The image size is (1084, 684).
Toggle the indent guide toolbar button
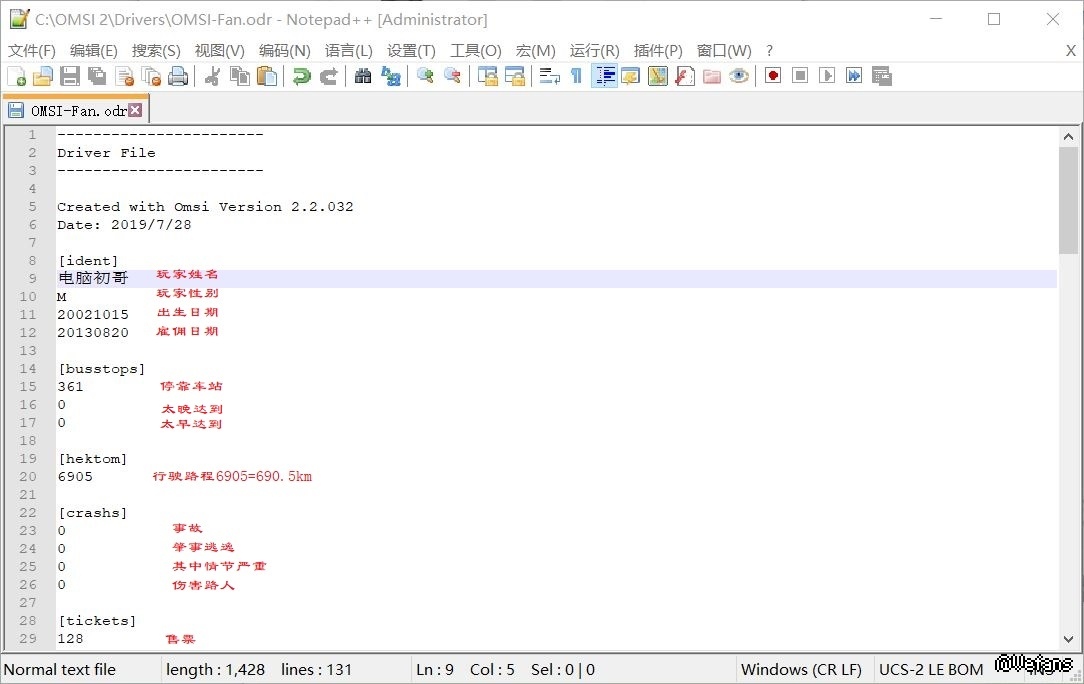604,76
